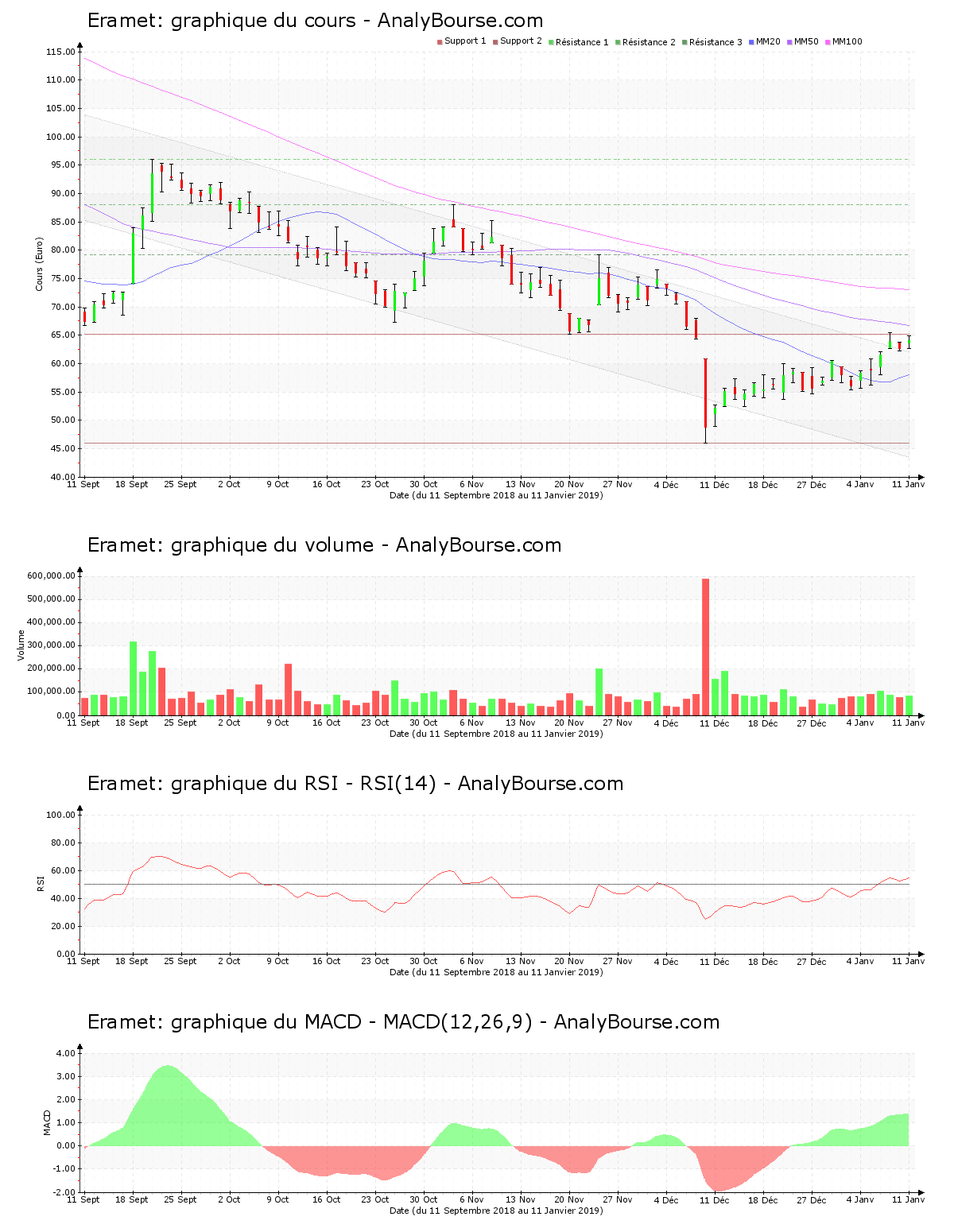This screenshot has width=954, height=1232.
Task: Click the volume chart title text
Action: tap(324, 545)
